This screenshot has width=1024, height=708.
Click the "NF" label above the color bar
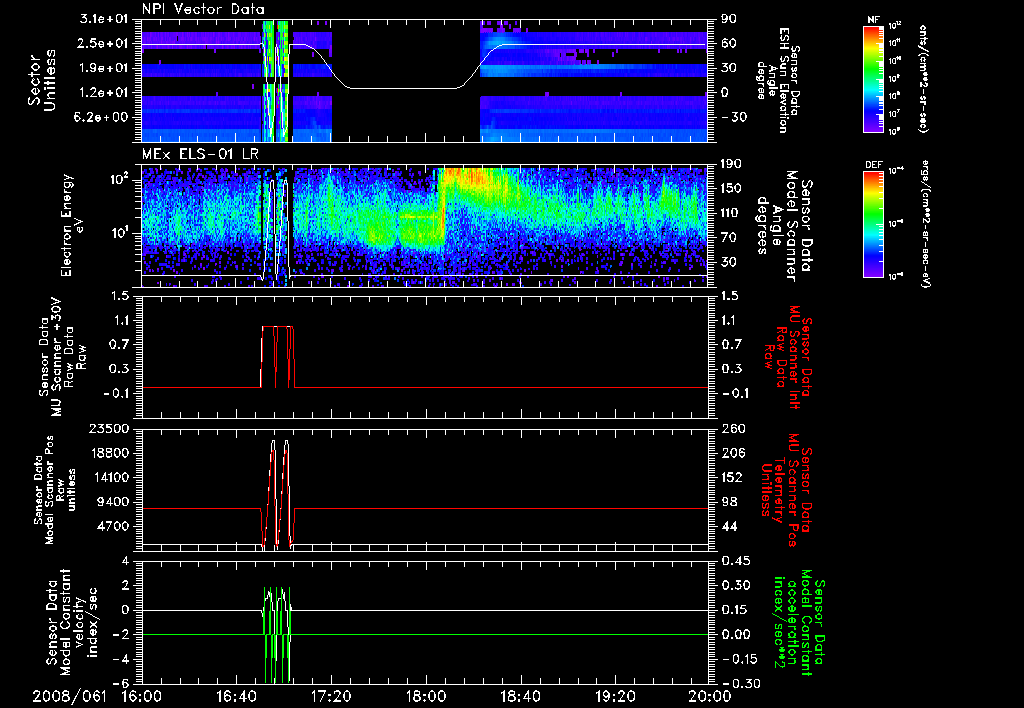873,20
